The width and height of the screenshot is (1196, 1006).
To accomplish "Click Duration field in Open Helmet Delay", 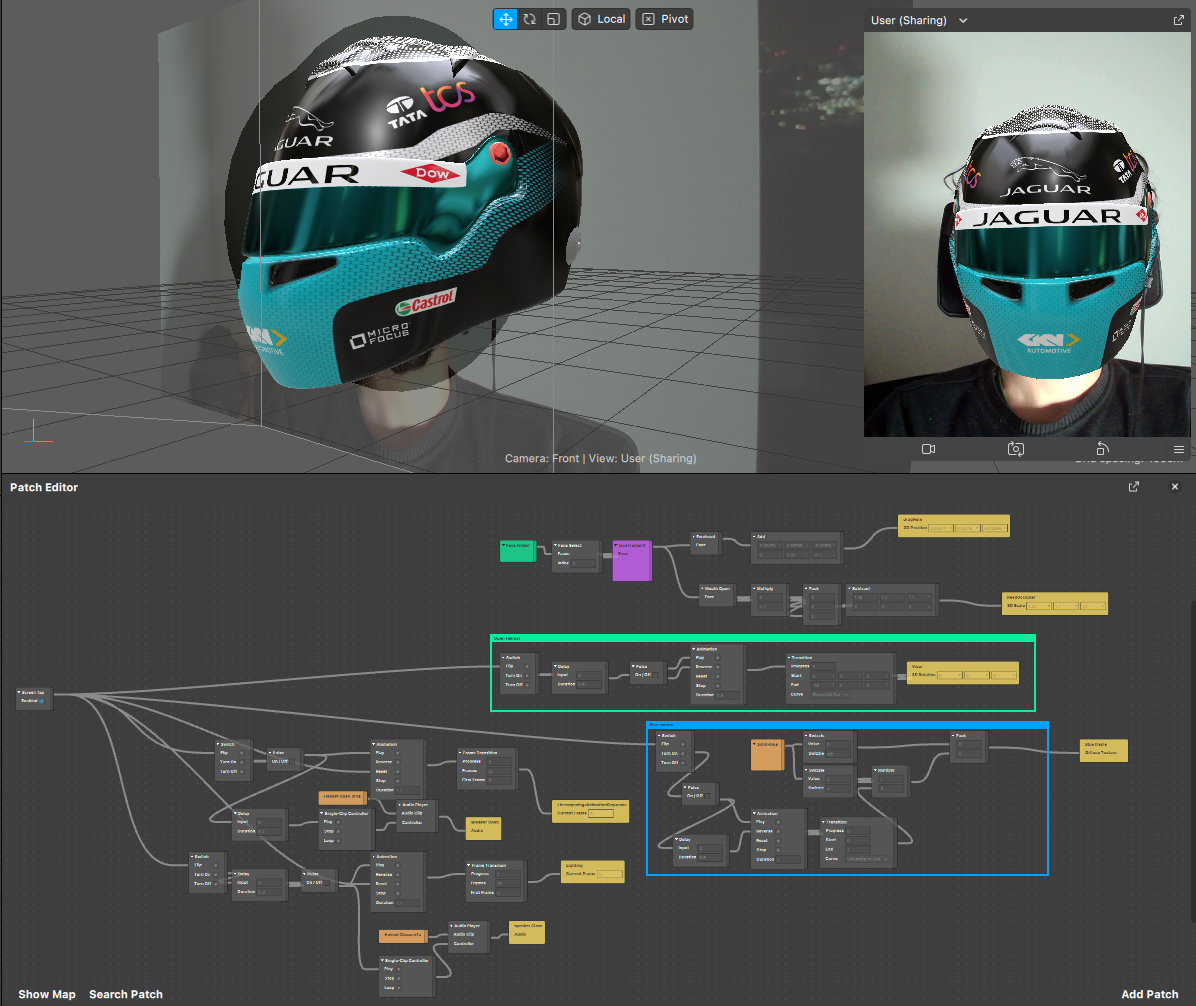I will click(589, 684).
